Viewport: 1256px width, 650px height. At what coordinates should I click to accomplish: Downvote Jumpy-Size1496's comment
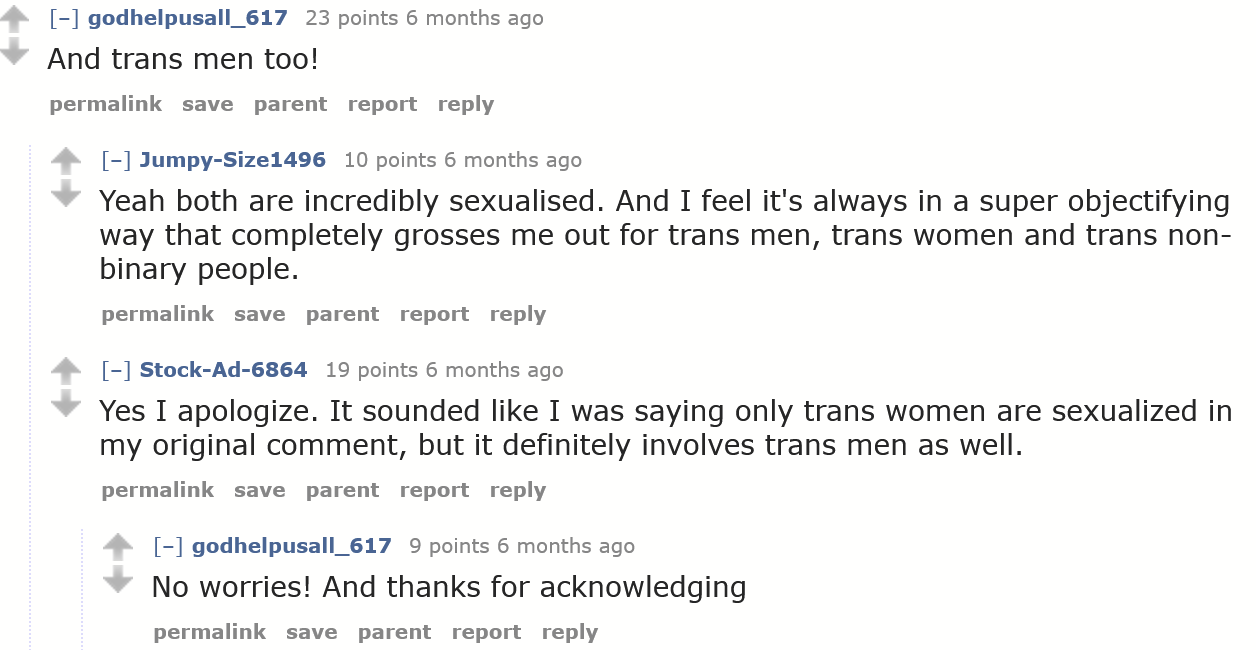point(66,193)
